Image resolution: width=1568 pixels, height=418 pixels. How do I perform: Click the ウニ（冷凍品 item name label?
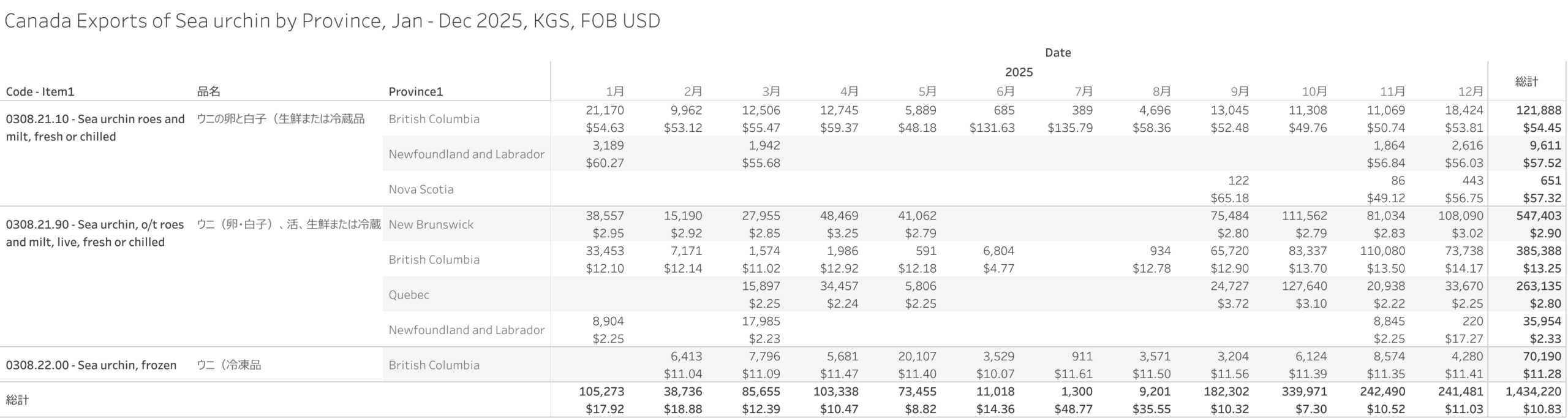pyautogui.click(x=228, y=365)
